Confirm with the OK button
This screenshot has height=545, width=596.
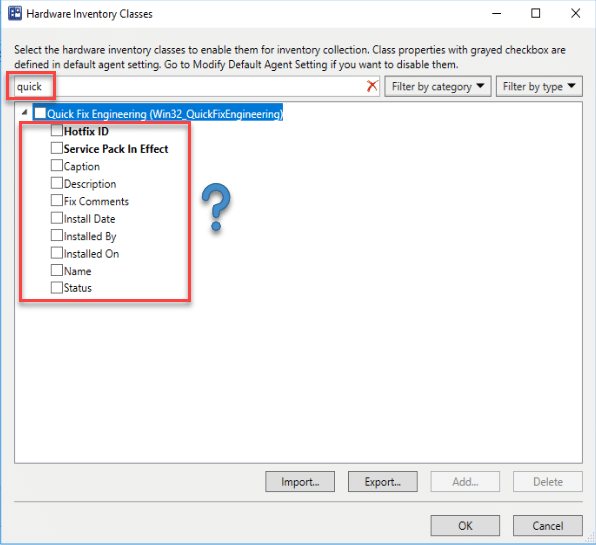pos(465,526)
